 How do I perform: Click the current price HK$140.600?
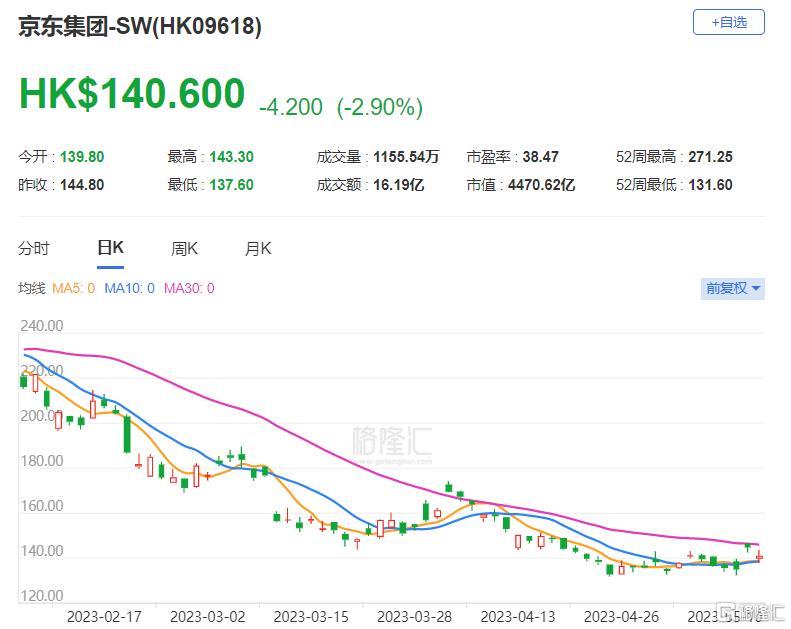pyautogui.click(x=132, y=93)
